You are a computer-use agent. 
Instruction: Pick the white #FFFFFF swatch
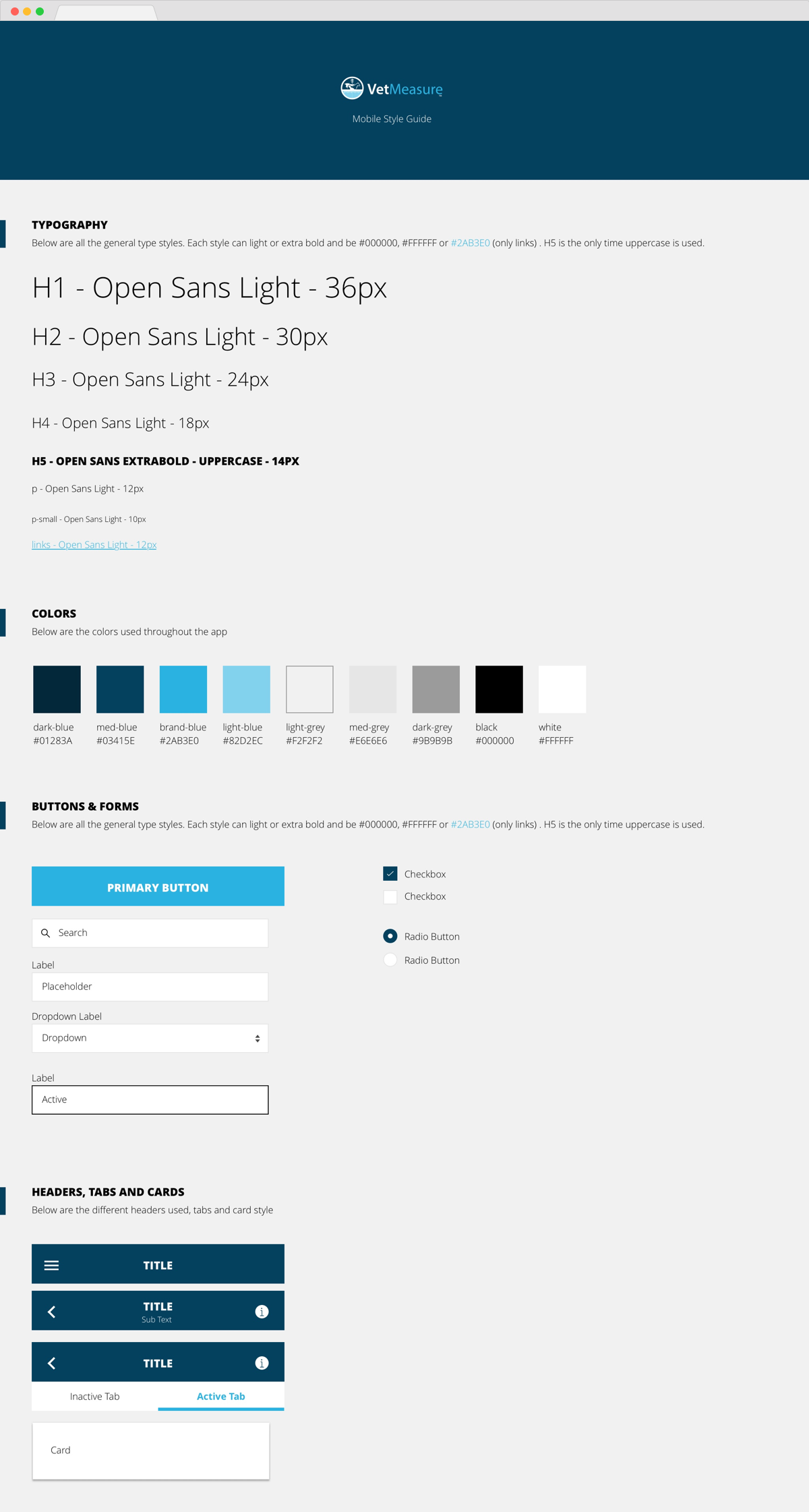coord(562,689)
